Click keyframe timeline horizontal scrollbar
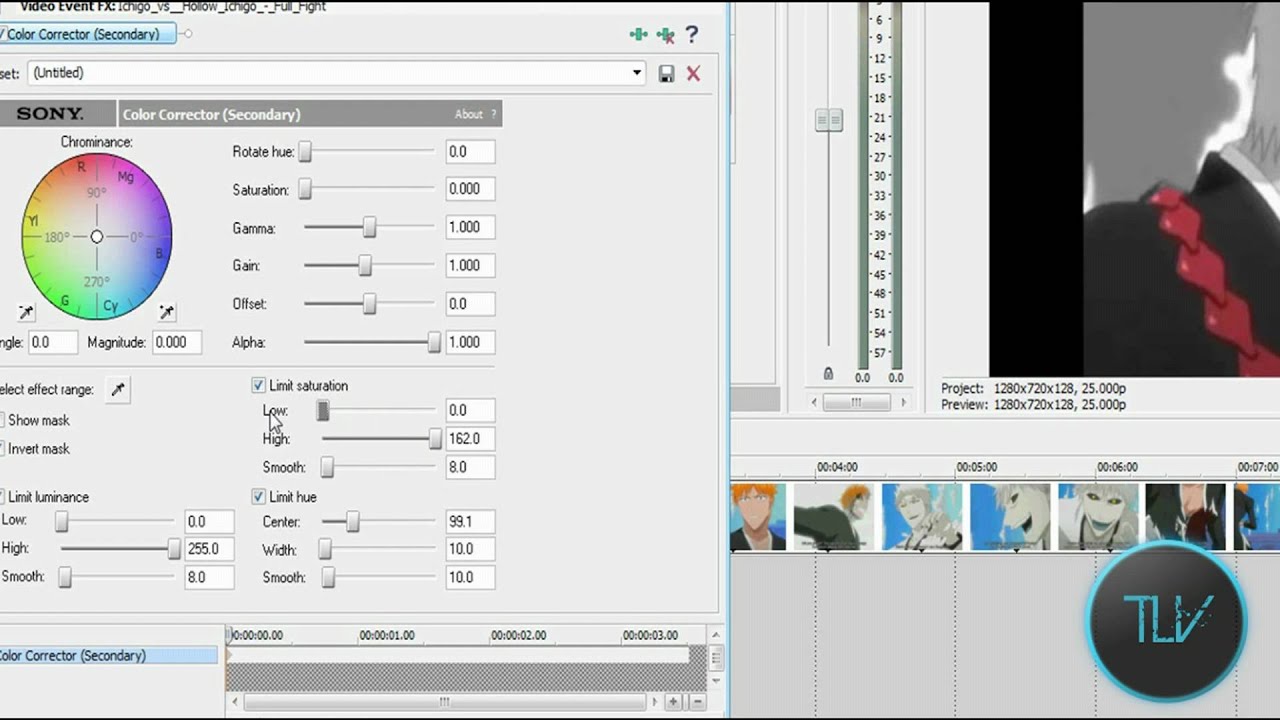The height and width of the screenshot is (720, 1280). (445, 702)
